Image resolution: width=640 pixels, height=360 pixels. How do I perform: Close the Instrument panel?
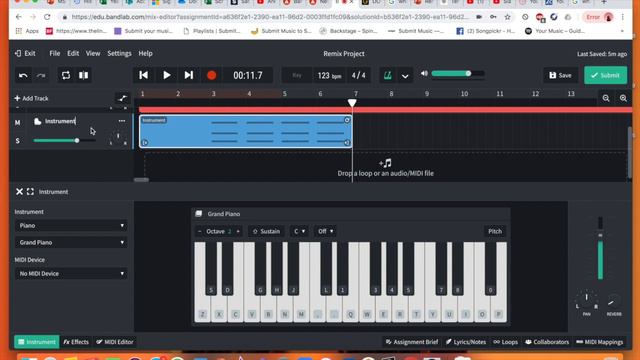tap(19, 192)
